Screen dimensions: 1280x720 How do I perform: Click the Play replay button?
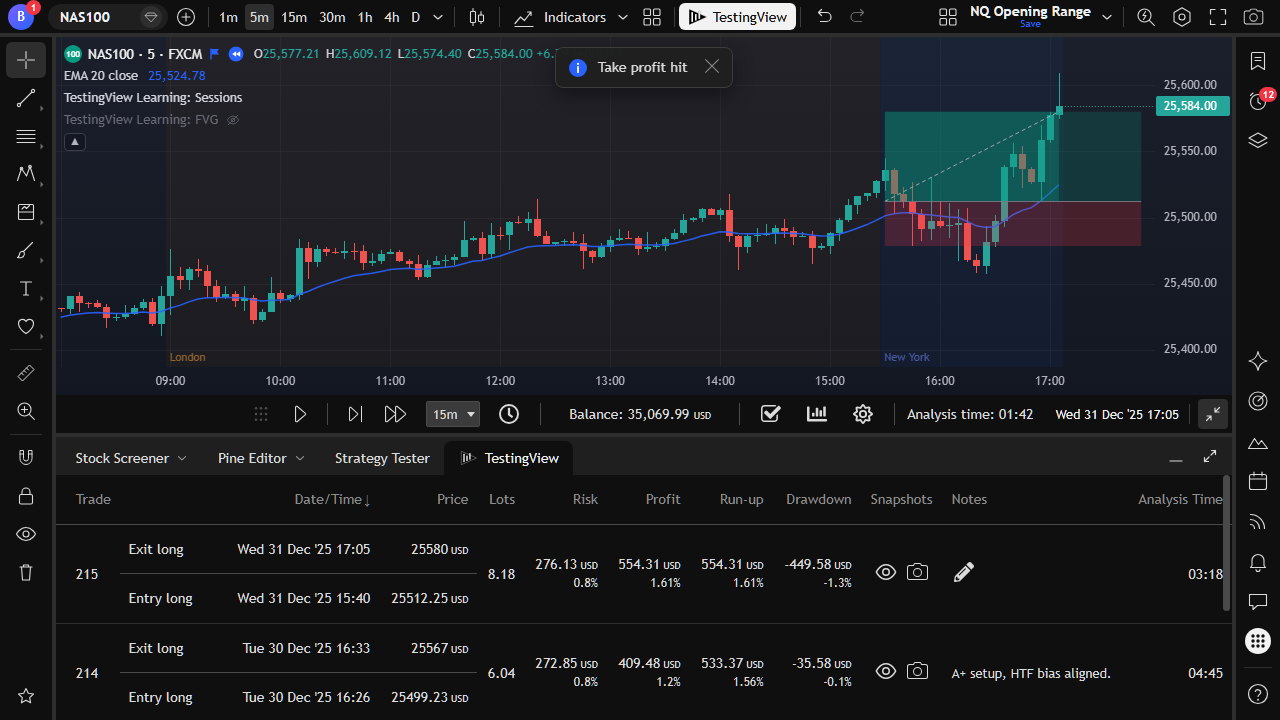(300, 414)
